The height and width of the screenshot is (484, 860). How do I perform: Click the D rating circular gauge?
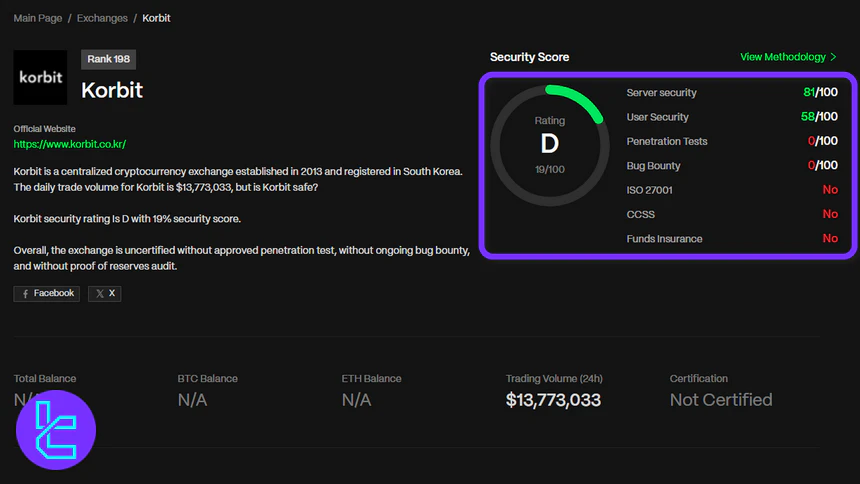[x=549, y=144]
